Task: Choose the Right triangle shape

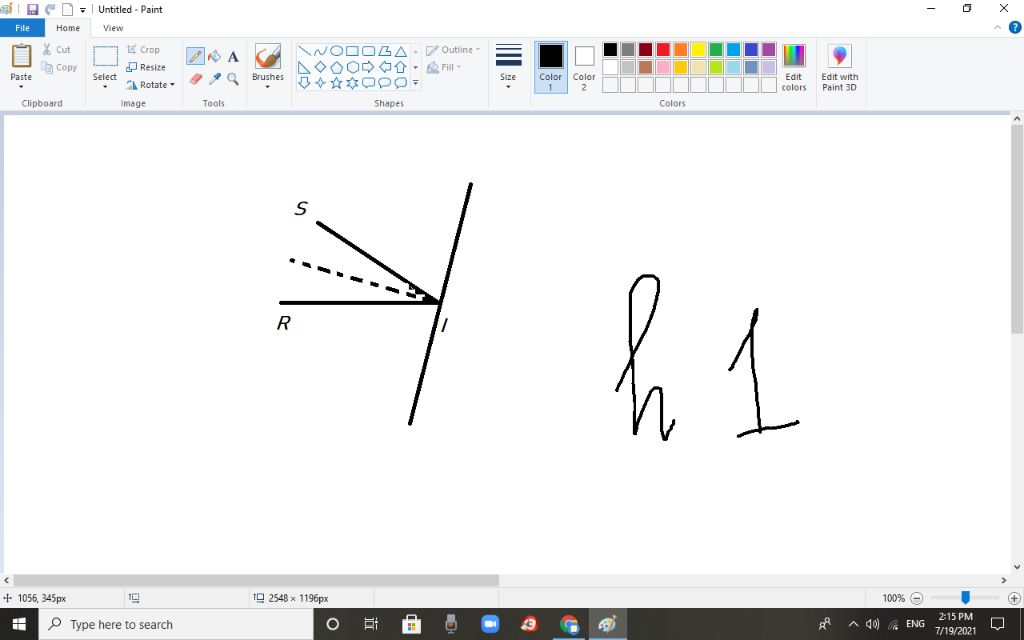Action: tap(304, 67)
